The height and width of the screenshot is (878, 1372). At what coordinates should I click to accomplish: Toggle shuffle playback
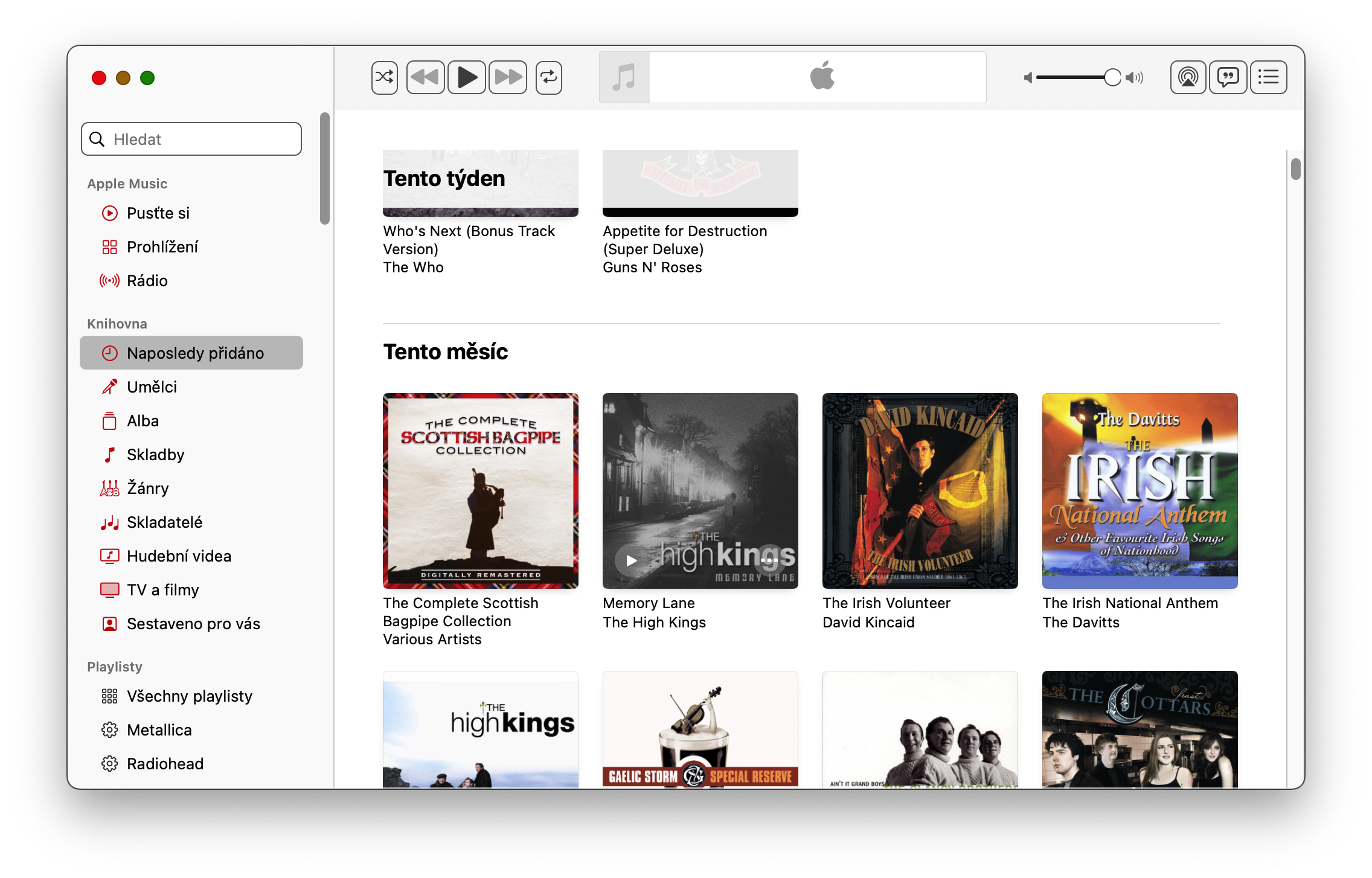pos(384,77)
